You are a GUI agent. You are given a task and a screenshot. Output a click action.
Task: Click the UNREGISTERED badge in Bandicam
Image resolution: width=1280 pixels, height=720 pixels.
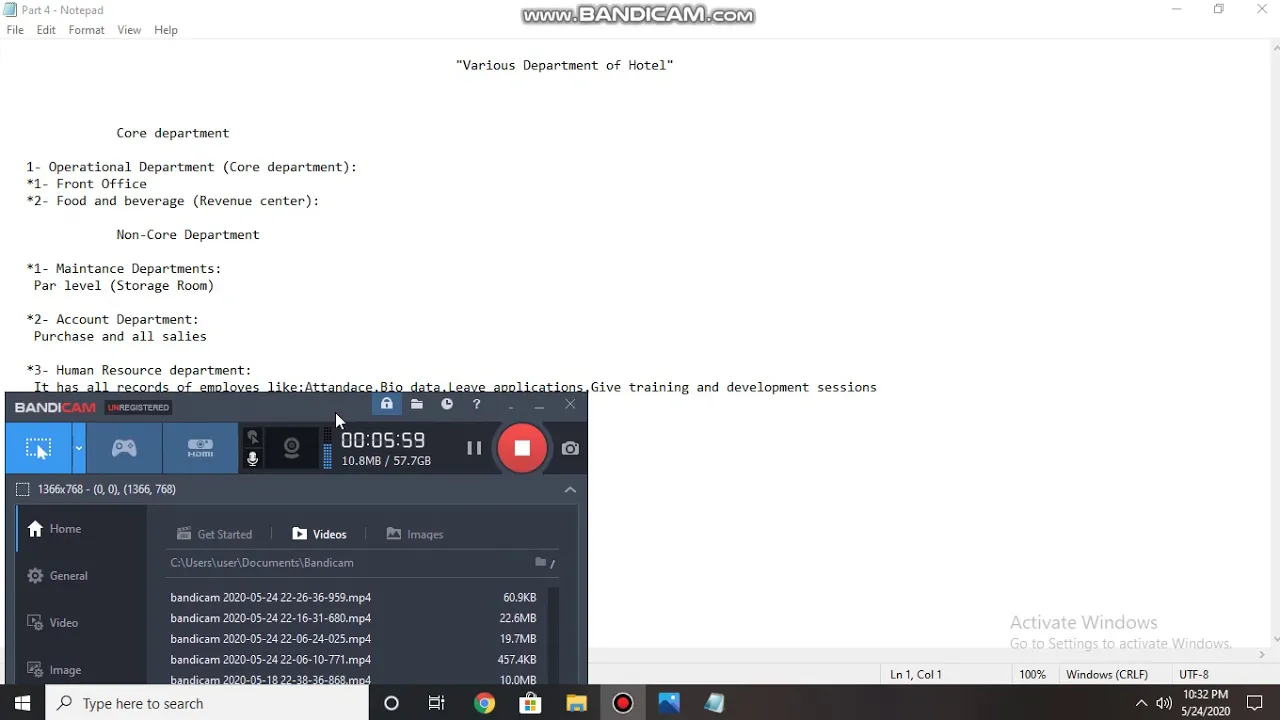click(139, 407)
